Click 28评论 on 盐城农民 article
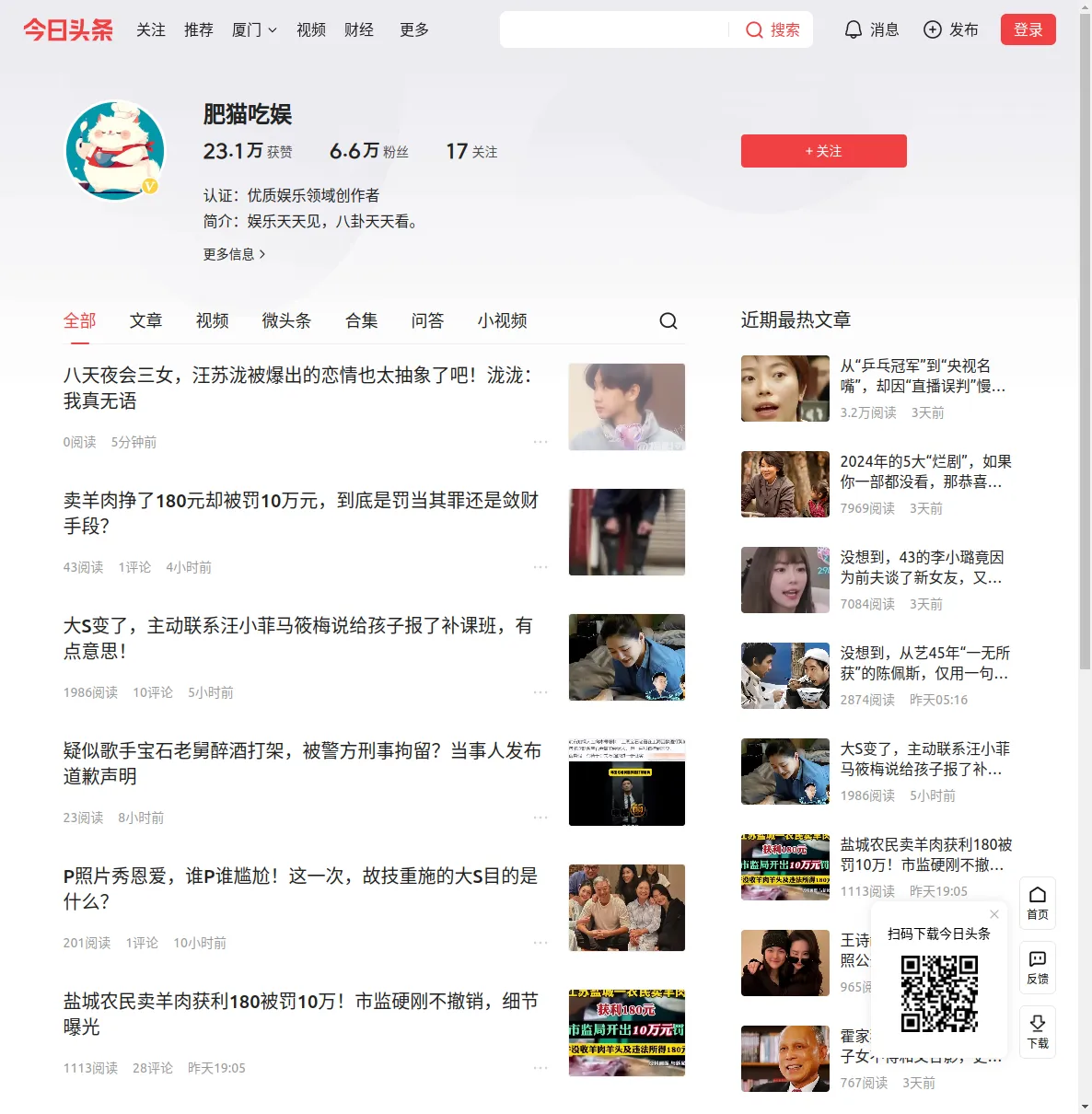Image resolution: width=1092 pixels, height=1114 pixels. tap(153, 1068)
